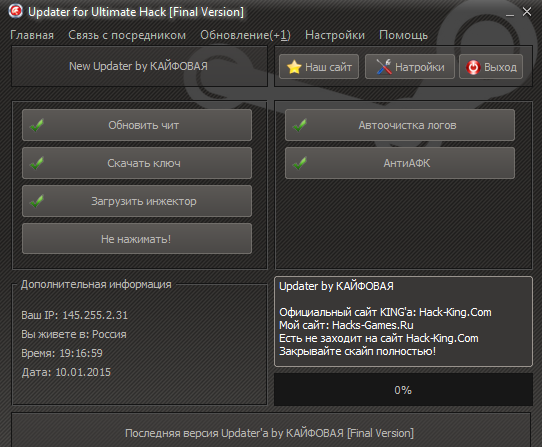Click the red power icon for Выход
Viewport: 542px width, 447px height.
click(473, 67)
